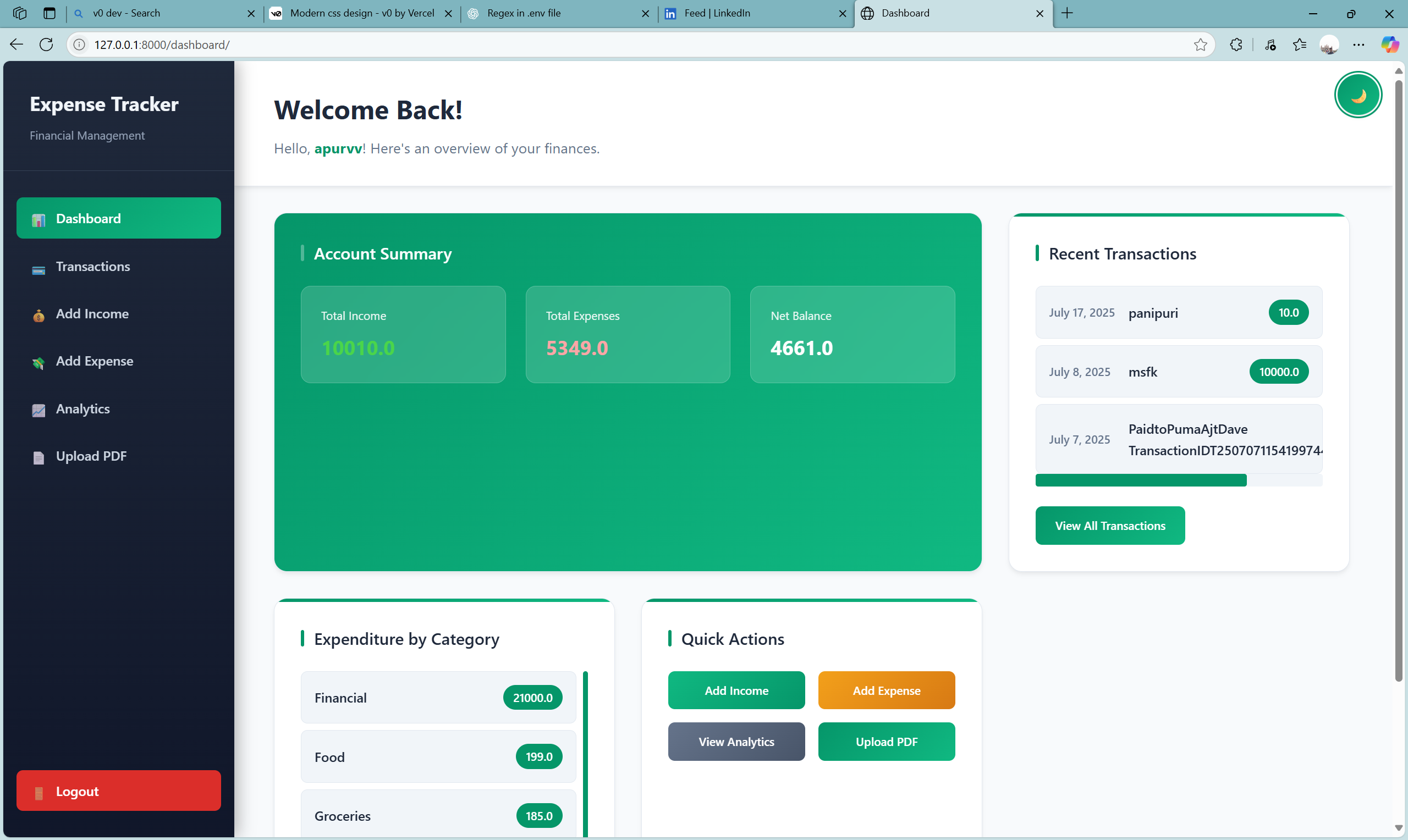Open Transactions from the sidebar icon
The height and width of the screenshot is (840, 1408).
point(38,270)
